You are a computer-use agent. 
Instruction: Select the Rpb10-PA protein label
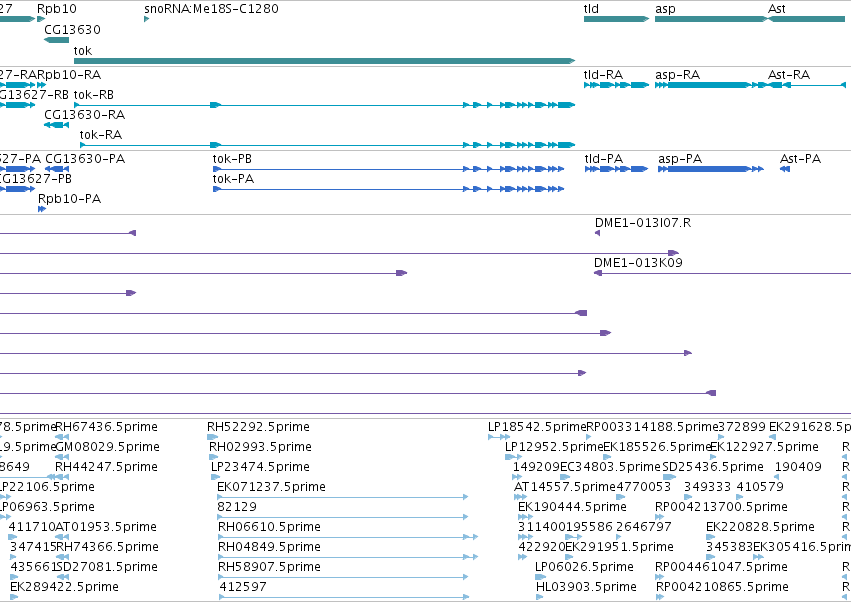(69, 199)
